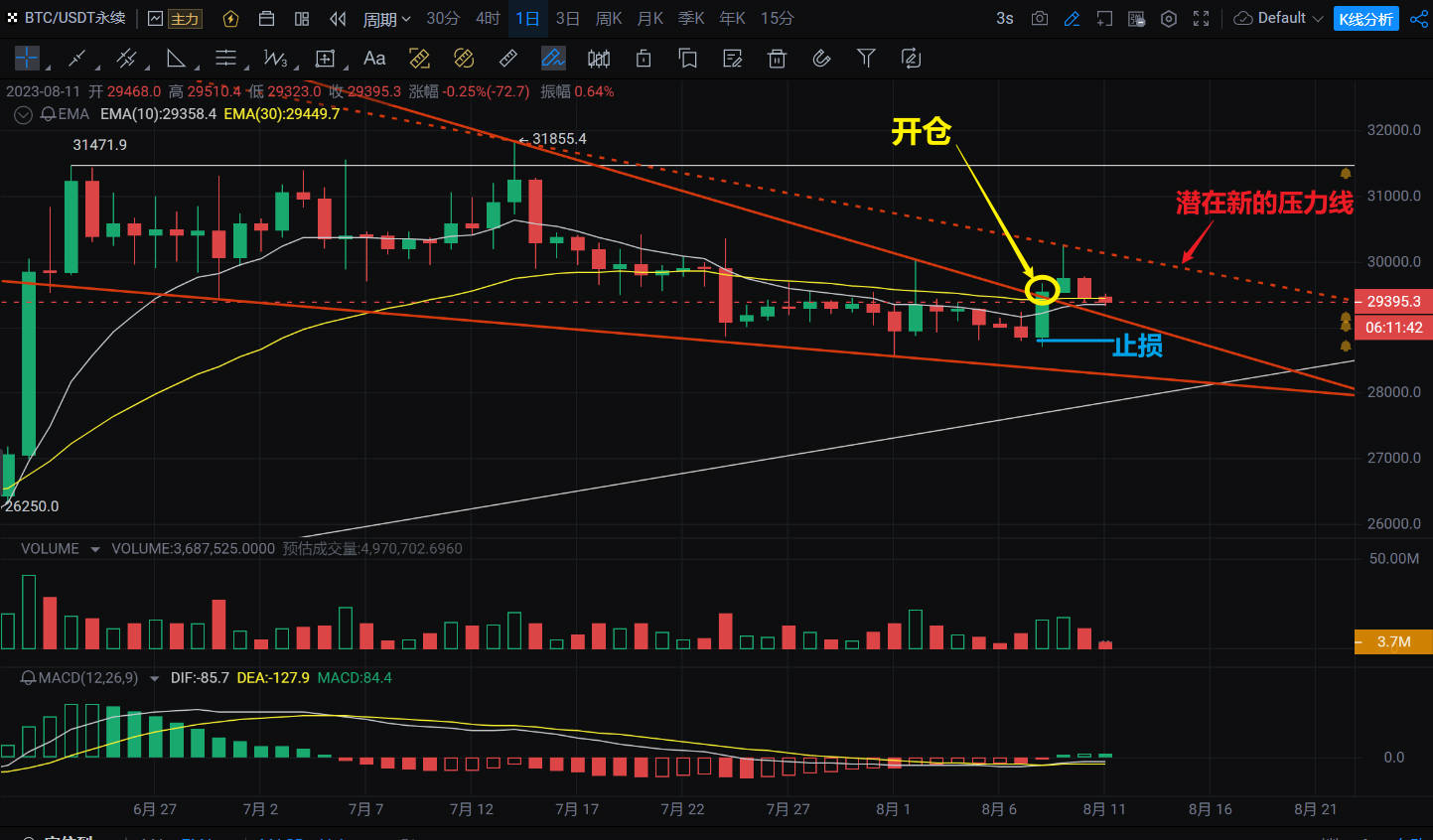Open the text annotation Aa tool

374,59
